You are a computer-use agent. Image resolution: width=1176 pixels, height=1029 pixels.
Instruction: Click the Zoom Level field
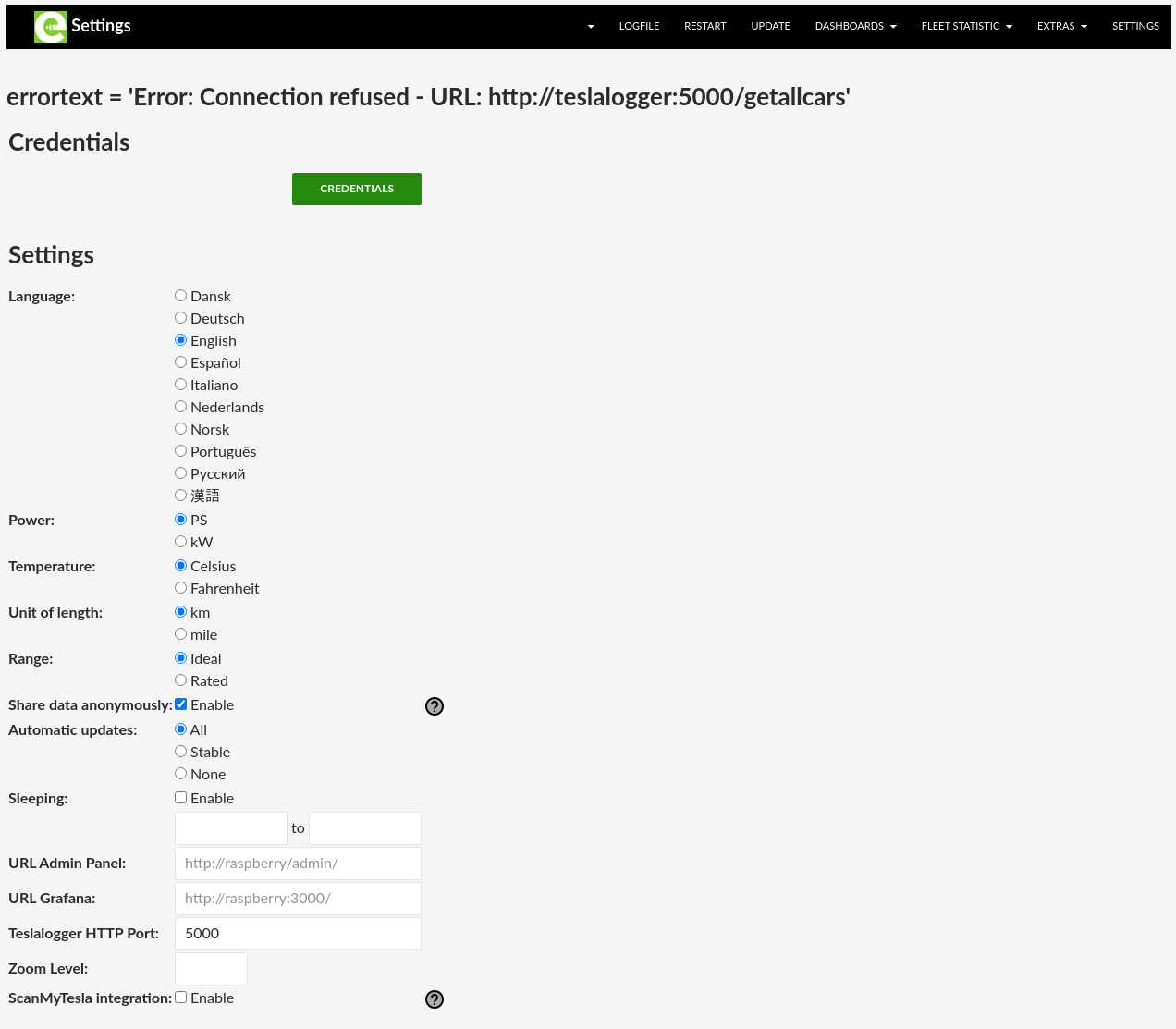tap(211, 969)
